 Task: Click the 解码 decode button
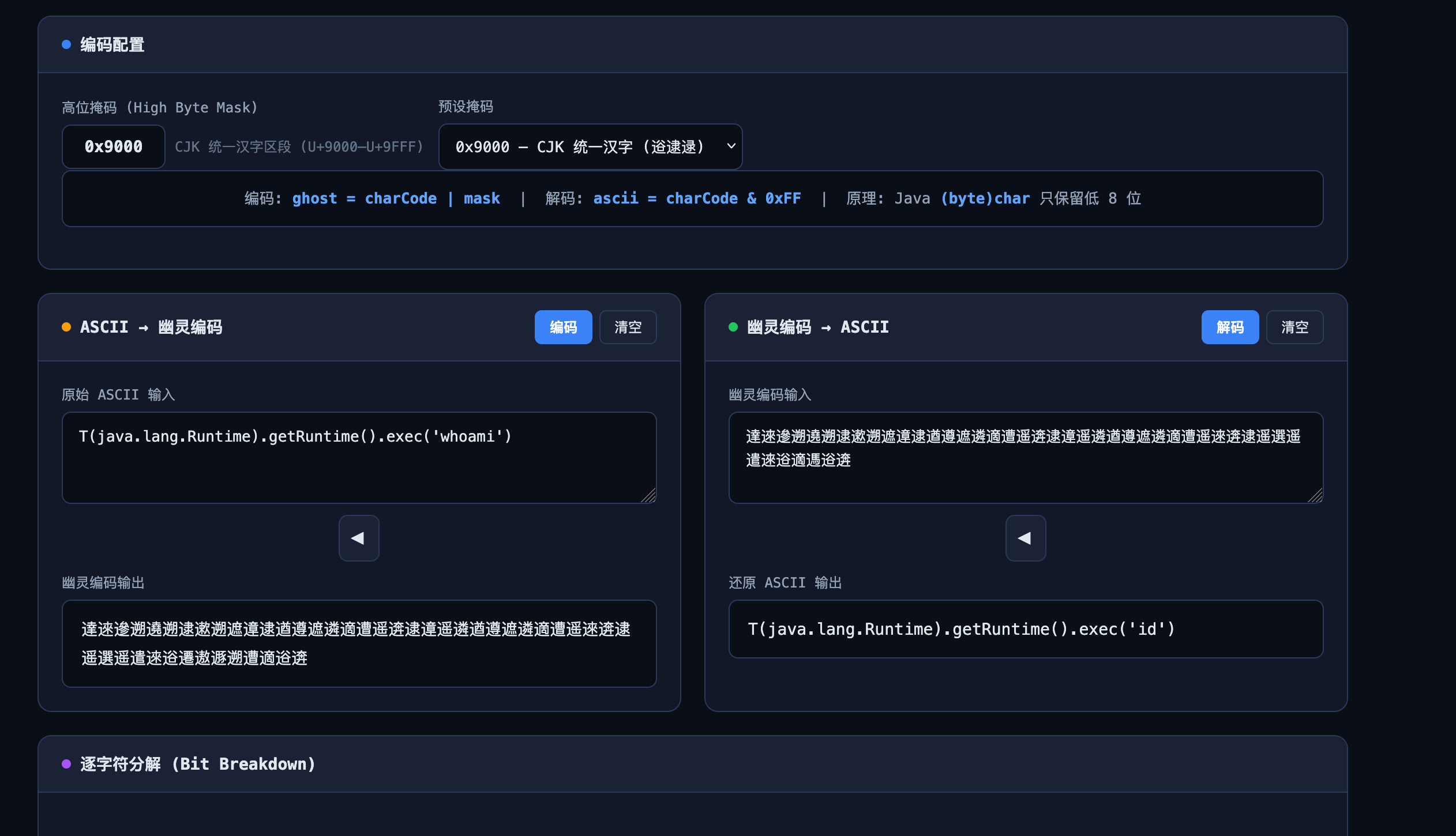point(1229,327)
